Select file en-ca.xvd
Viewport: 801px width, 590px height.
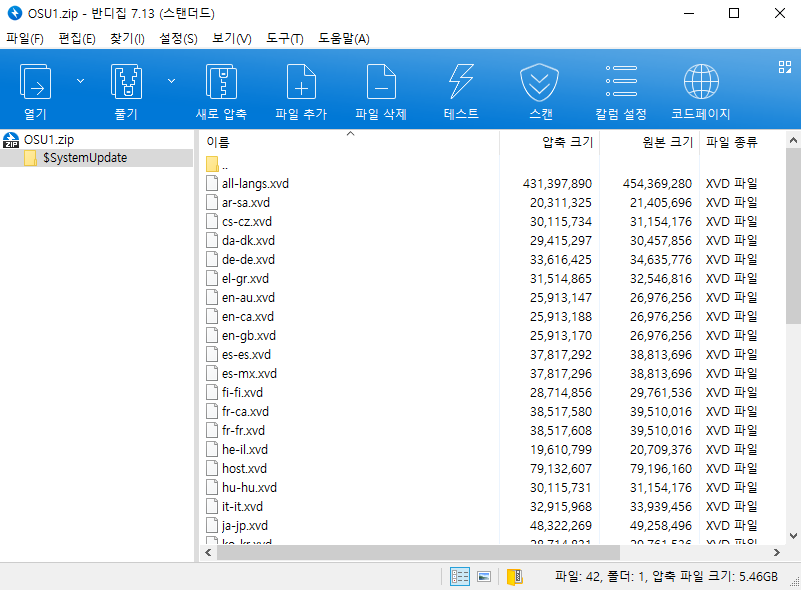248,317
